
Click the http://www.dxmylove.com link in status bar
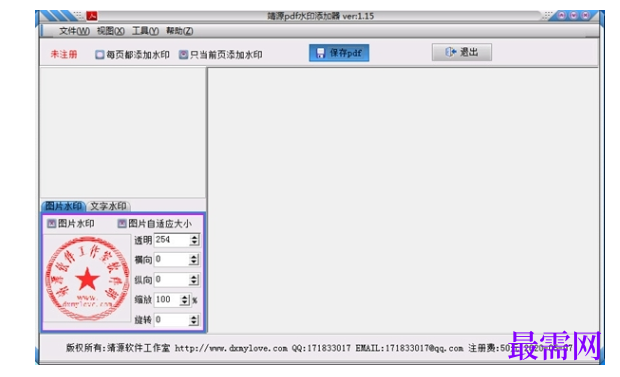[x=231, y=348]
